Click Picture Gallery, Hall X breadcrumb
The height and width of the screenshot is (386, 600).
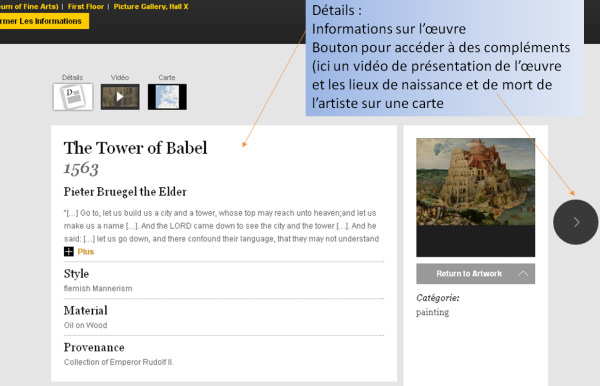pos(151,7)
